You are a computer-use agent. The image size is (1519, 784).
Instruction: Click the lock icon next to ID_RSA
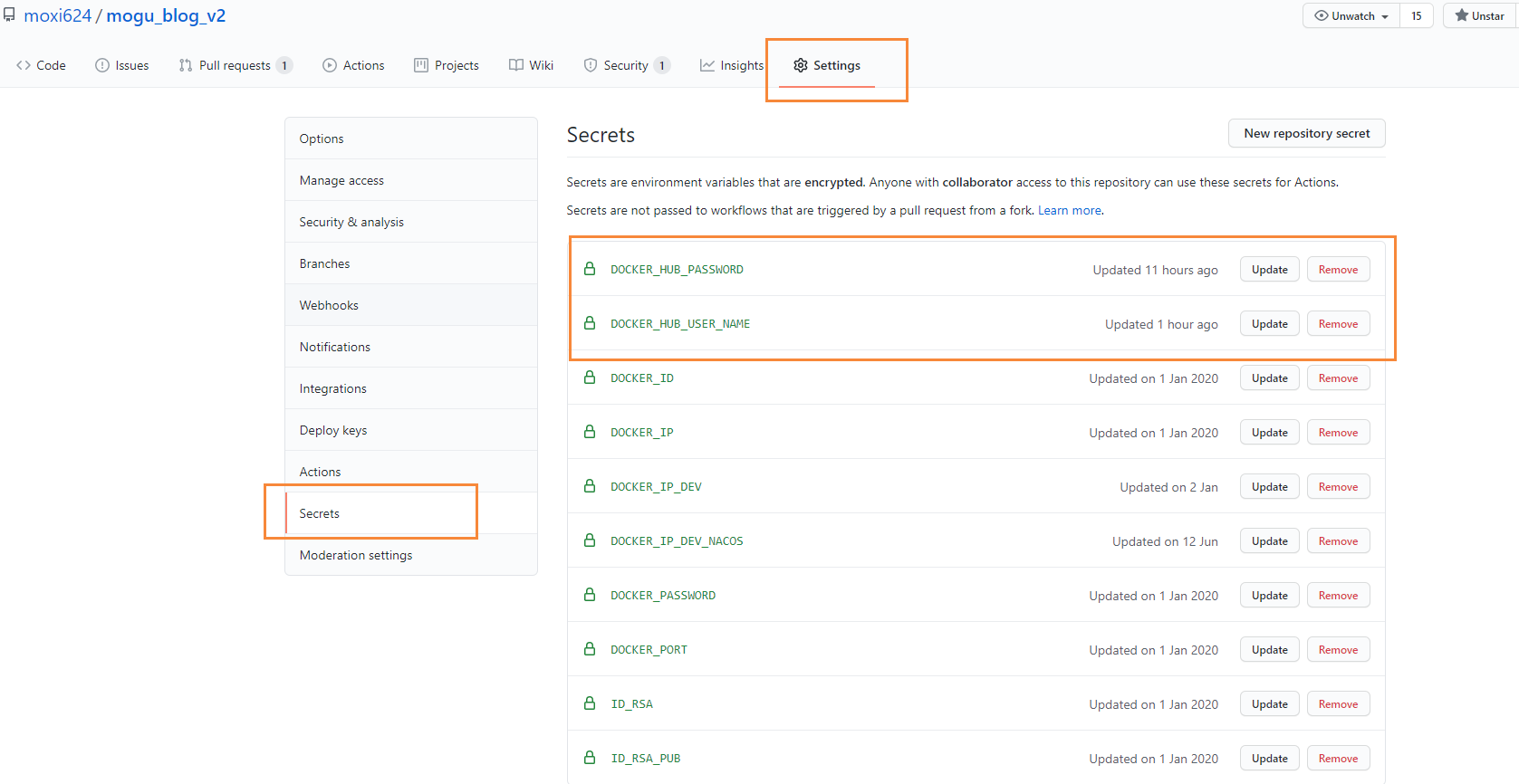pyautogui.click(x=590, y=703)
